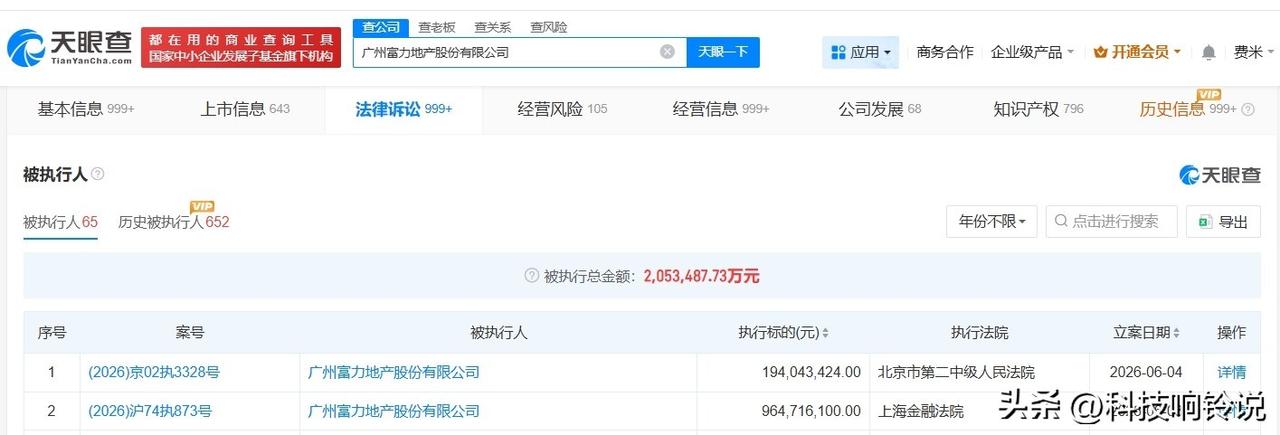1280x435 pixels.
Task: Click the grid icon on 应用 button
Action: tap(838, 52)
